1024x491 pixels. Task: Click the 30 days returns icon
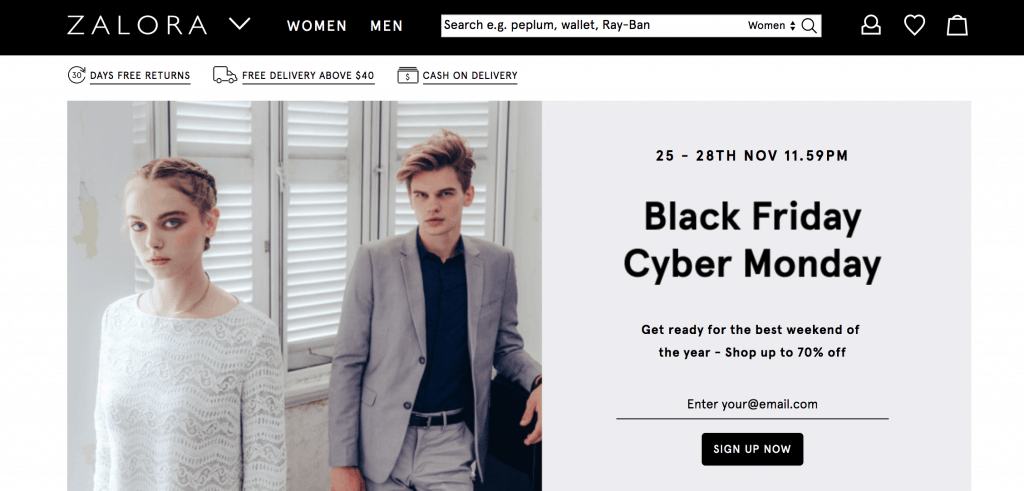(x=76, y=75)
